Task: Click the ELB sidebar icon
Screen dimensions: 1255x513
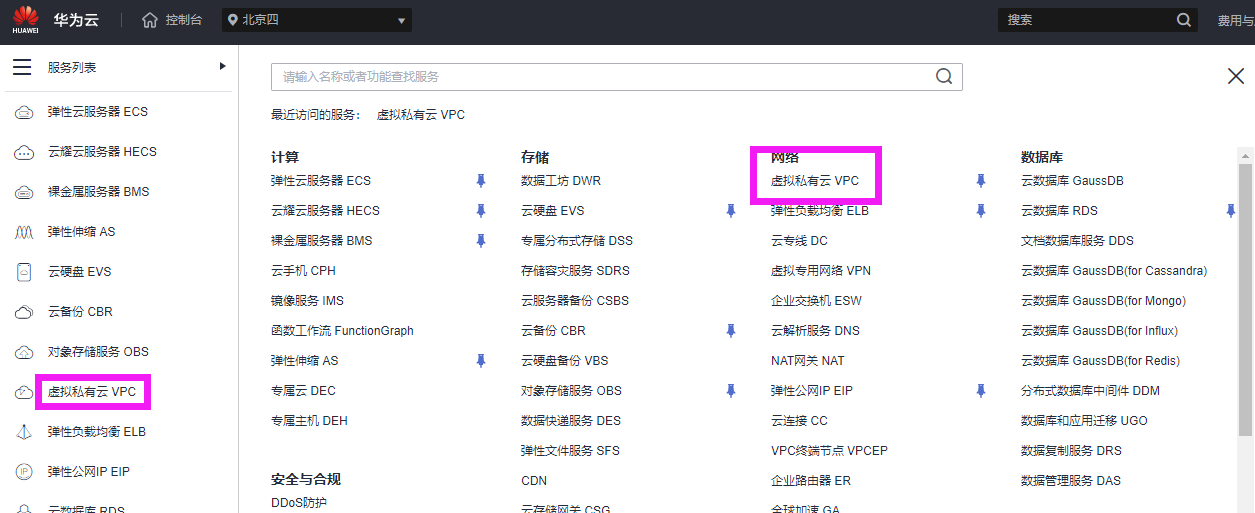Action: [24, 432]
